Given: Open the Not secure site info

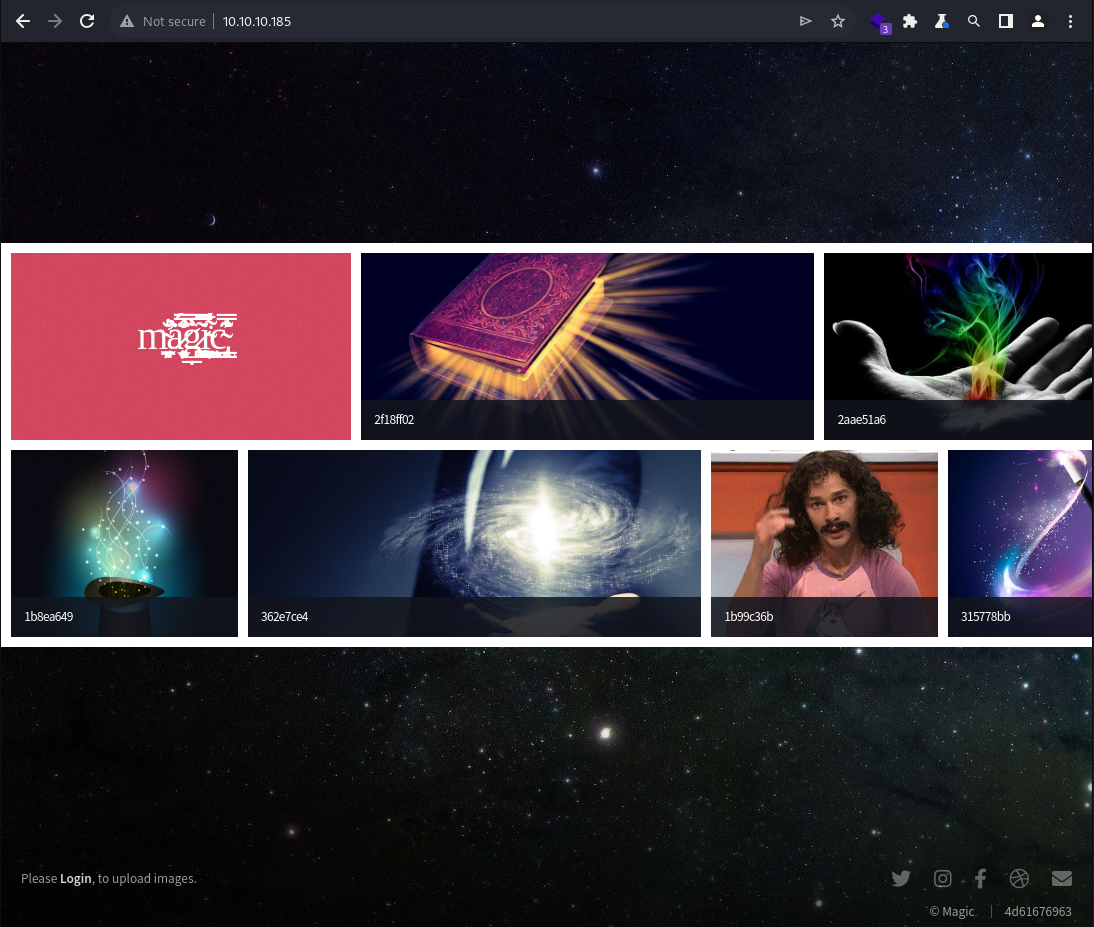Looking at the screenshot, I should pos(163,21).
